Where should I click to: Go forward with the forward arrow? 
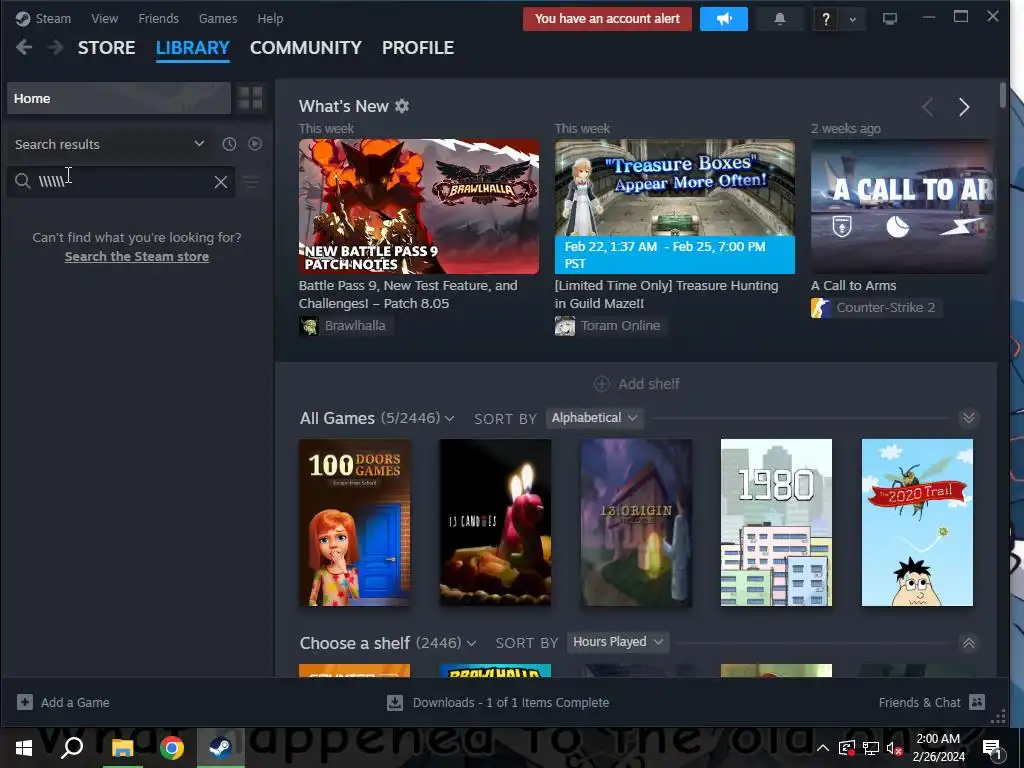(56, 47)
